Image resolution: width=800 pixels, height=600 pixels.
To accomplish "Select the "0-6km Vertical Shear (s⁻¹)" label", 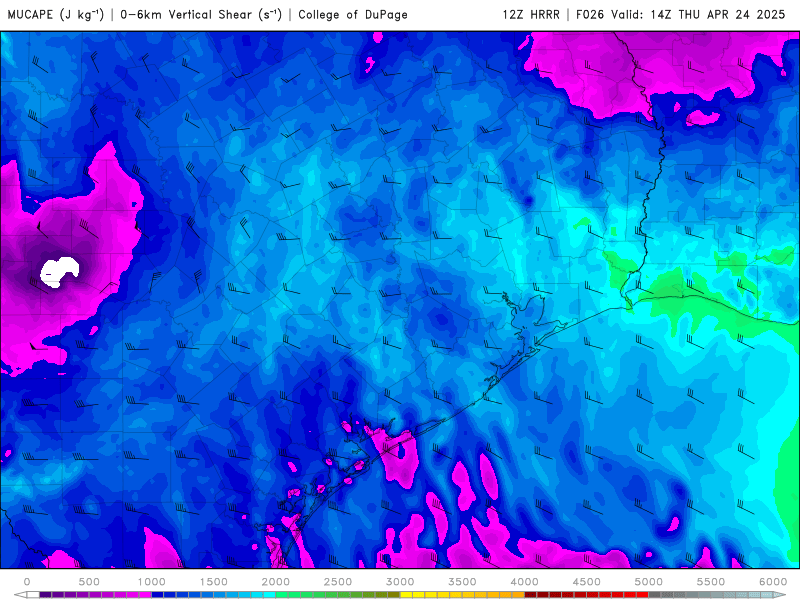I will (x=201, y=14).
